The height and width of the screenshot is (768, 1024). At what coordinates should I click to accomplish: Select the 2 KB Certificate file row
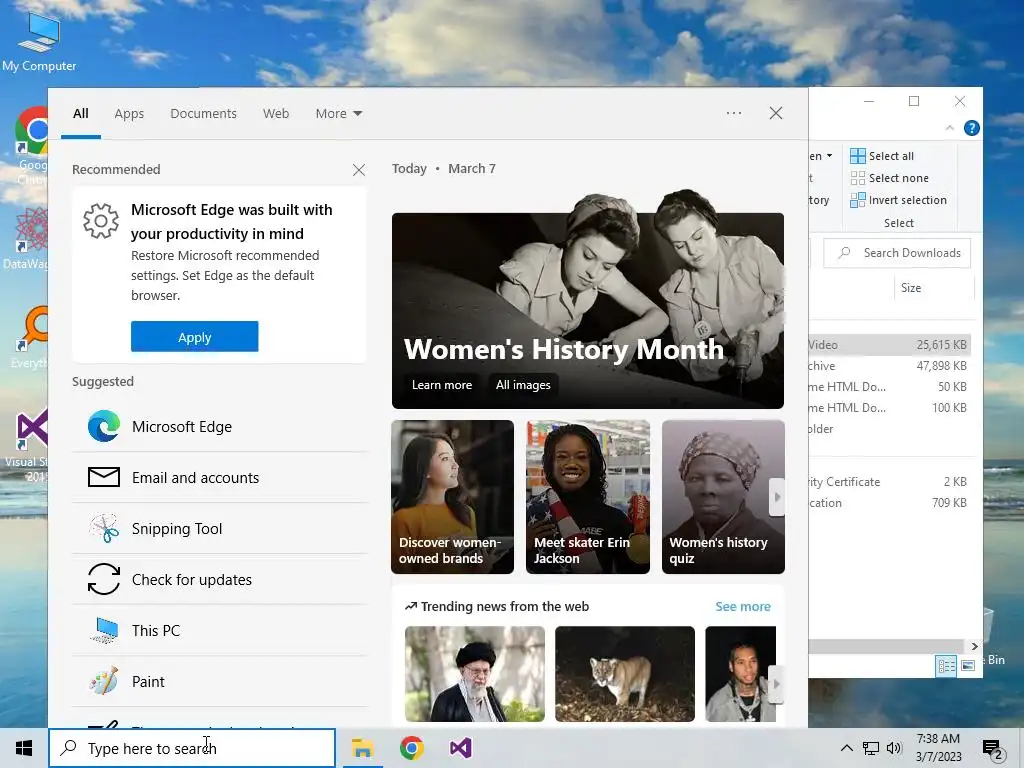889,482
